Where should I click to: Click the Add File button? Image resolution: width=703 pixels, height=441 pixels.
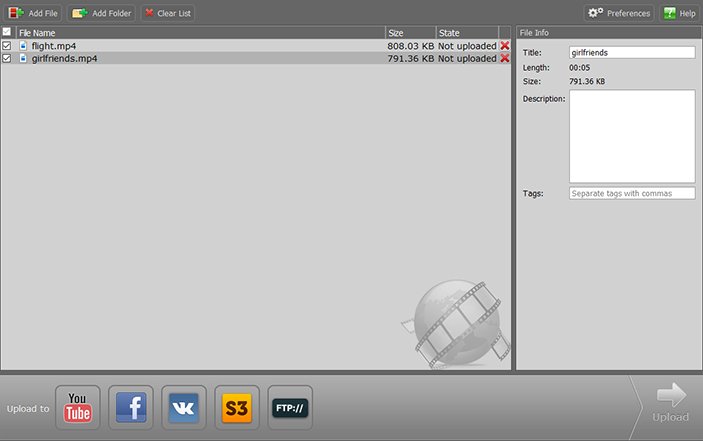tap(33, 13)
